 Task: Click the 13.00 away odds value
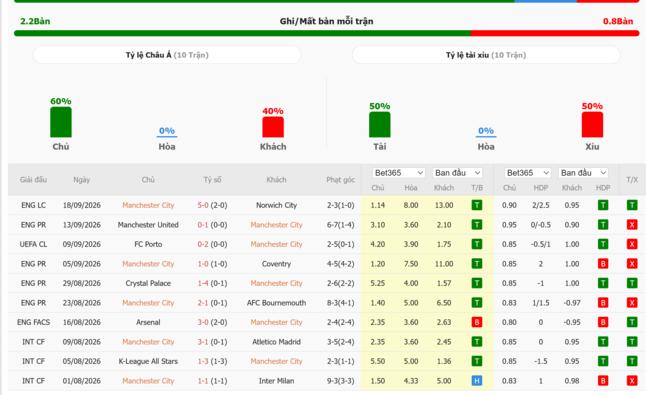[x=444, y=205]
